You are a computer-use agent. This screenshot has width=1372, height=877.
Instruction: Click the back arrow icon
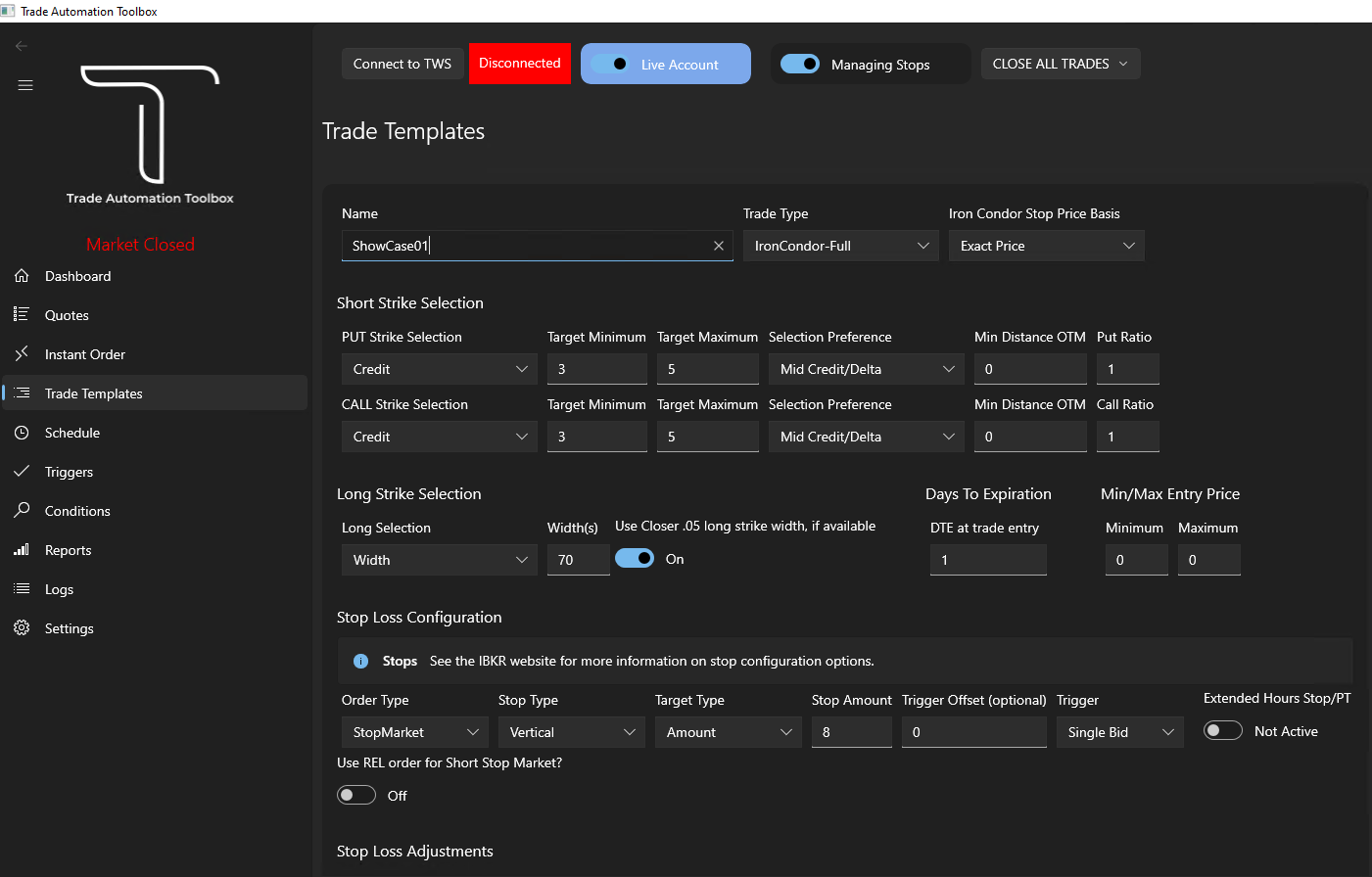click(x=22, y=46)
